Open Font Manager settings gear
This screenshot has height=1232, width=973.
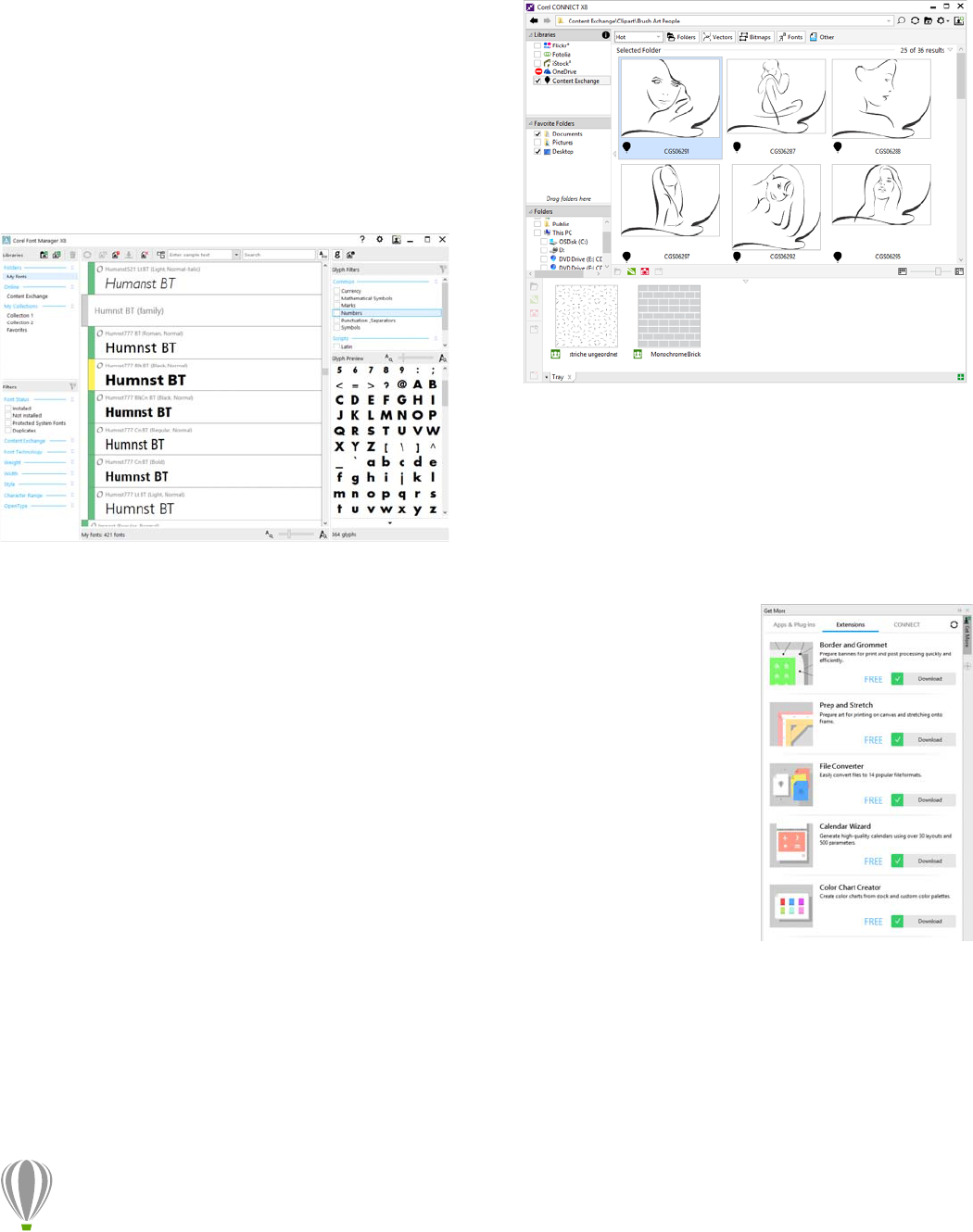379,239
